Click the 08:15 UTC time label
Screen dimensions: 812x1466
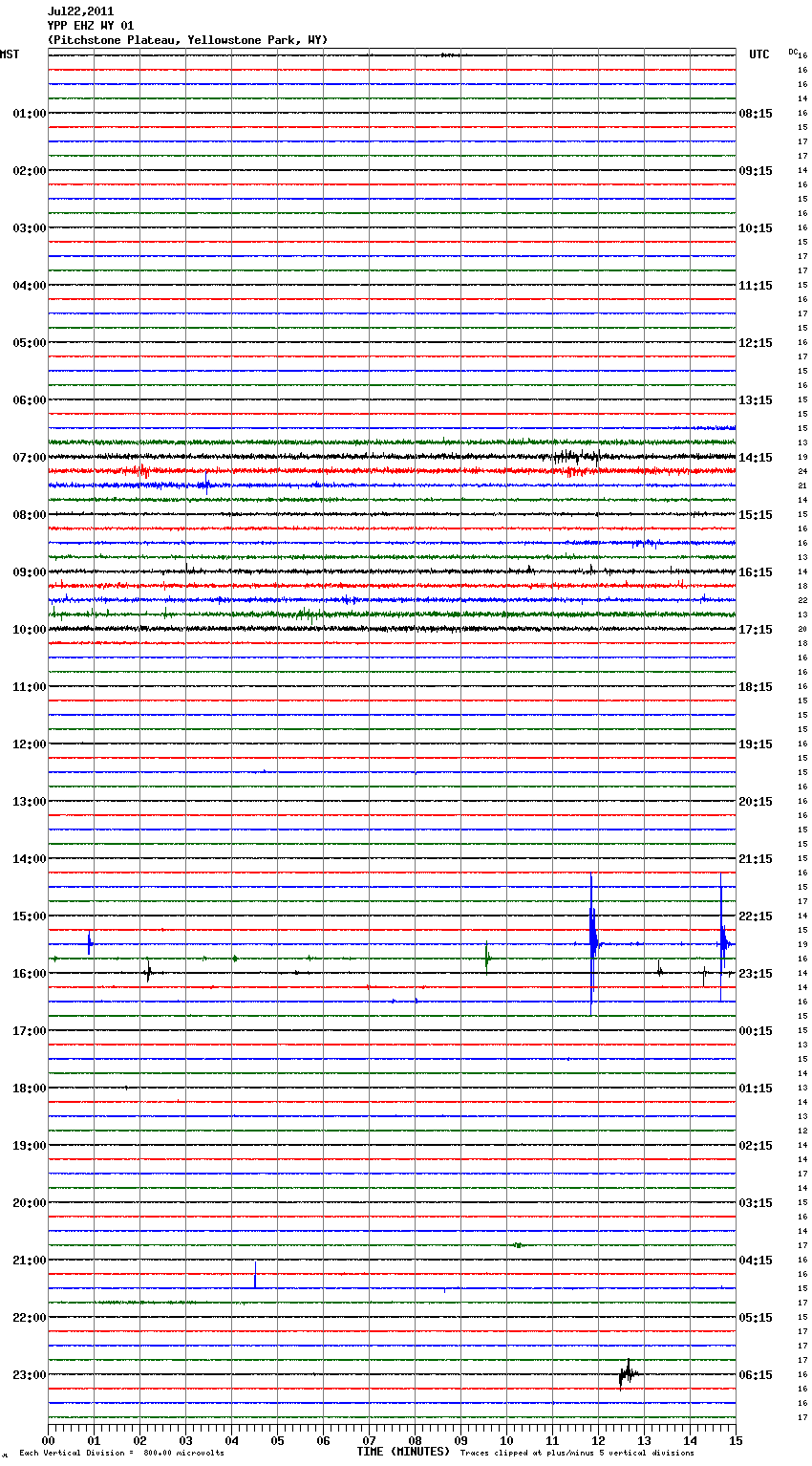(756, 114)
